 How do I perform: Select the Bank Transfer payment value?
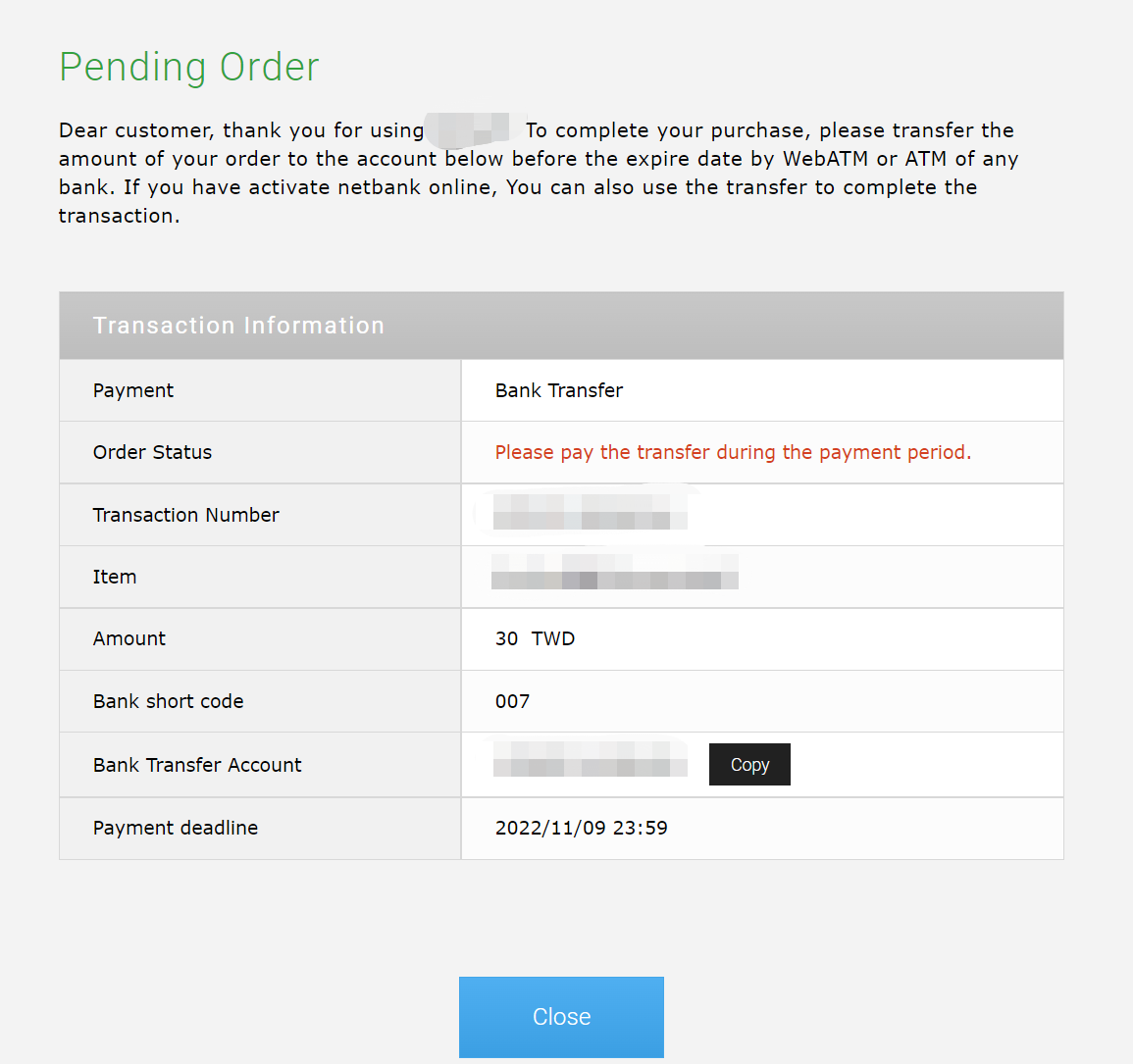[x=558, y=390]
